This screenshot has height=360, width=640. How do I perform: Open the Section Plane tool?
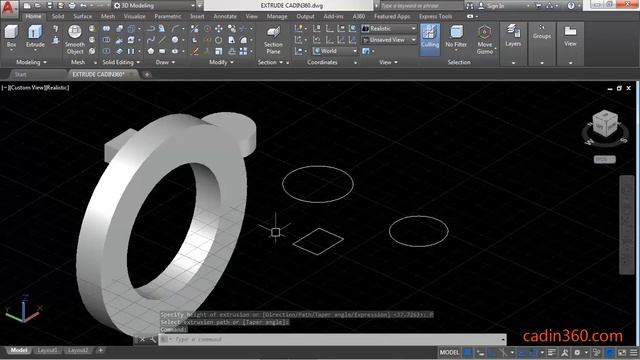tap(273, 33)
